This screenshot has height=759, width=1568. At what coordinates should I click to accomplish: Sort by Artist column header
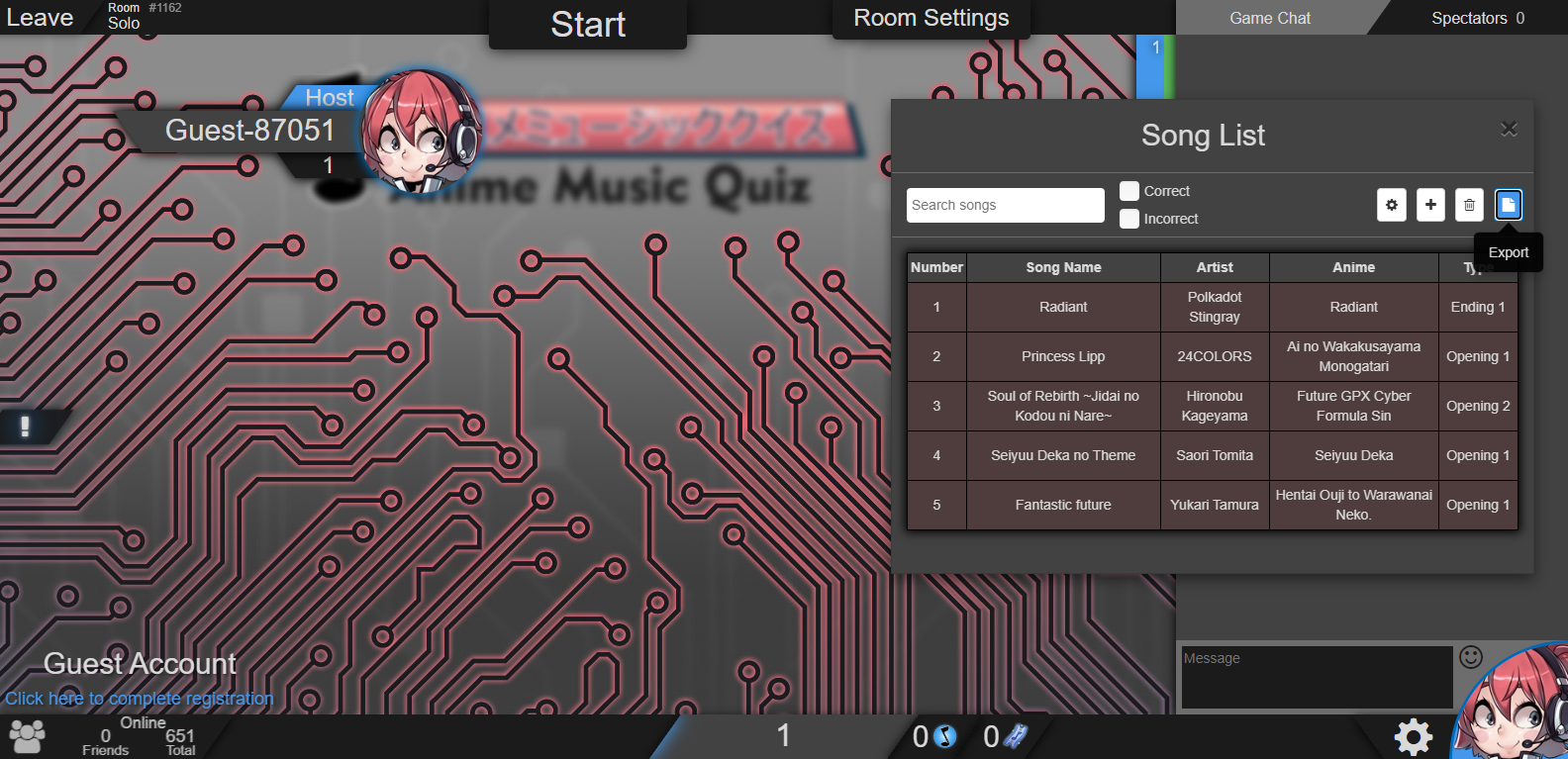tap(1215, 267)
